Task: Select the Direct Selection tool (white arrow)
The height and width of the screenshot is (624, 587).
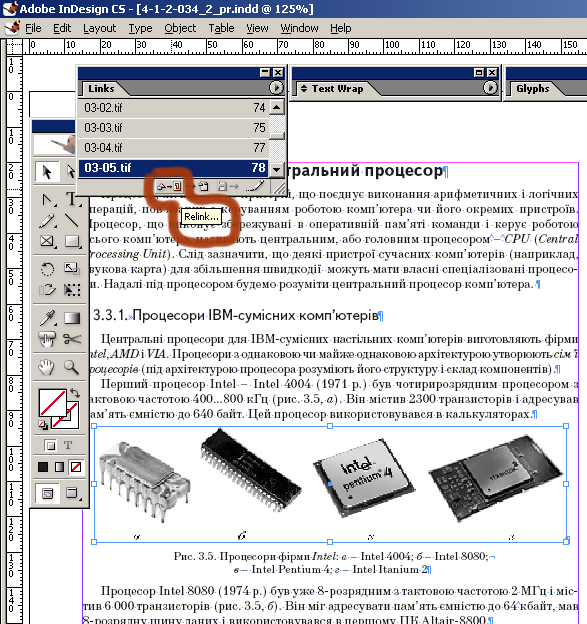Action: coord(71,172)
